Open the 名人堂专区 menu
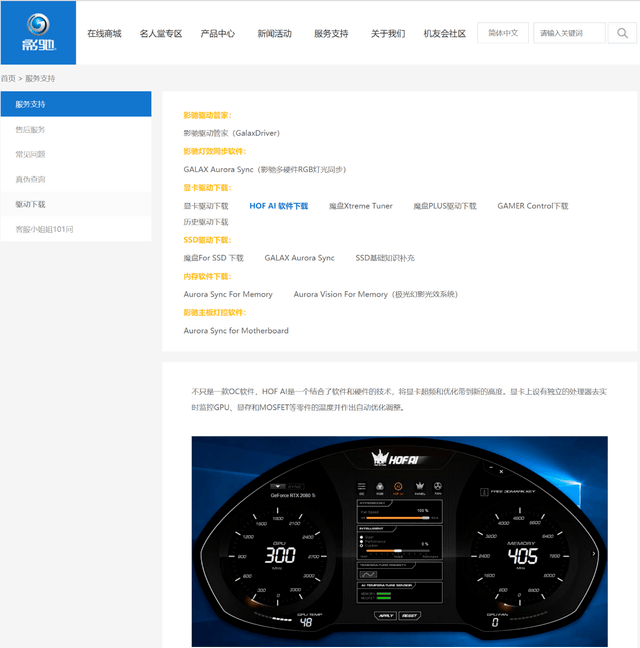 click(x=161, y=33)
